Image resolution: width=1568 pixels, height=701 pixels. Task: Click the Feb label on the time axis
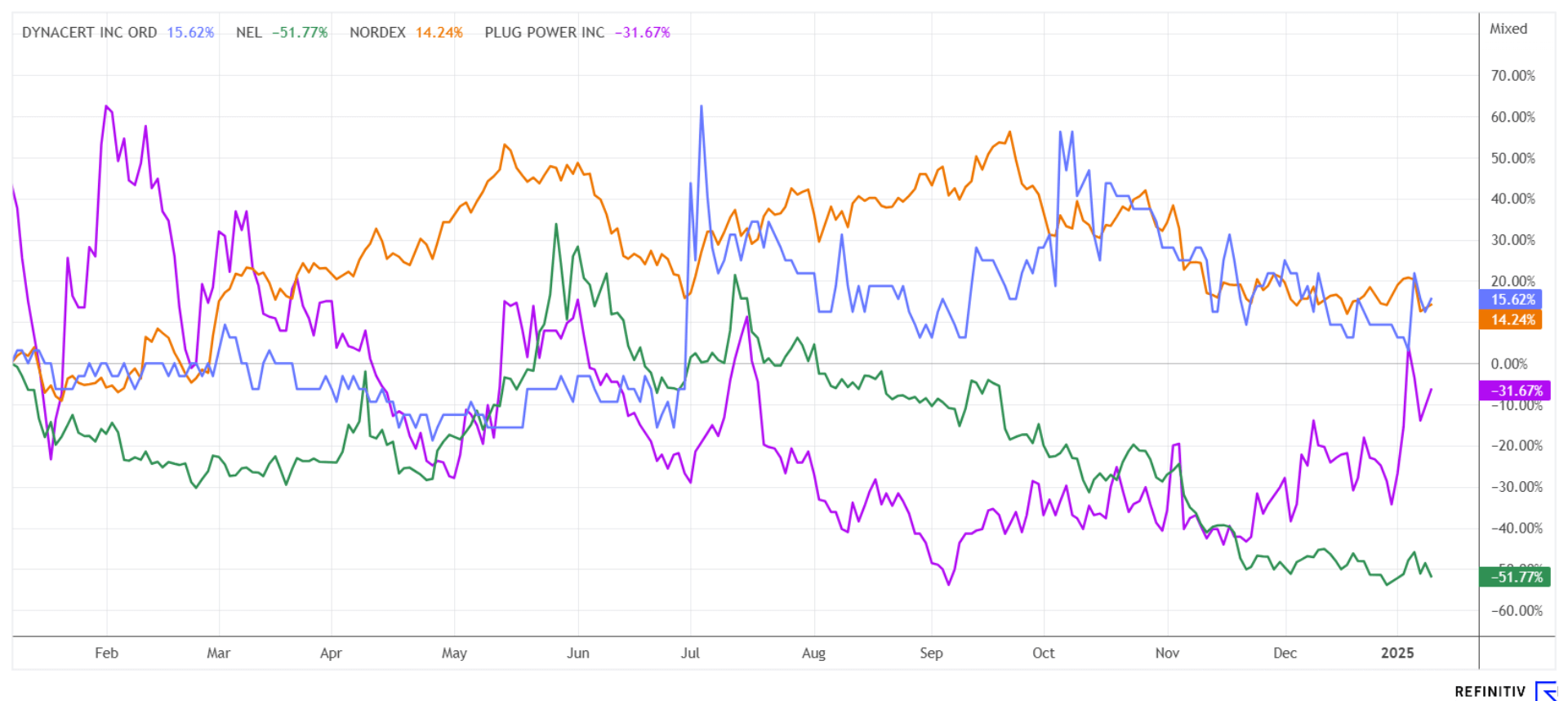point(106,653)
